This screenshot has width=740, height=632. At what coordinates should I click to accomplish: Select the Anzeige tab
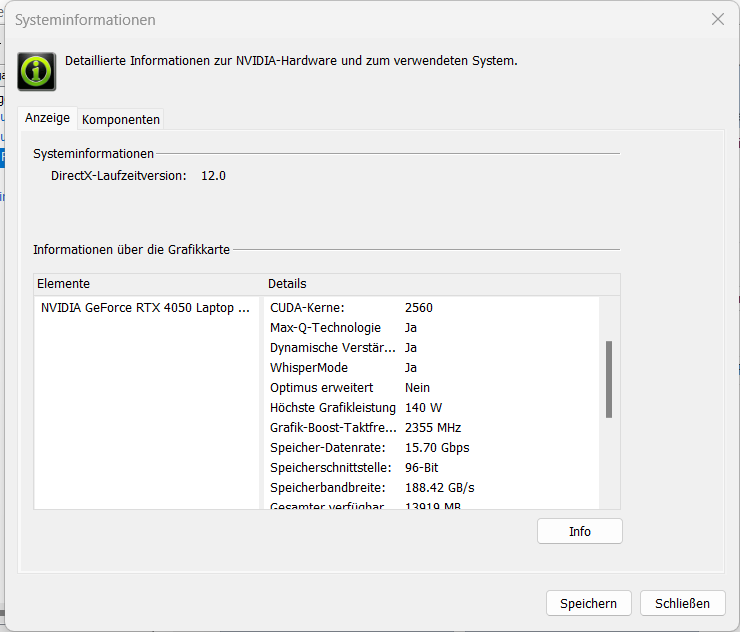pos(48,118)
